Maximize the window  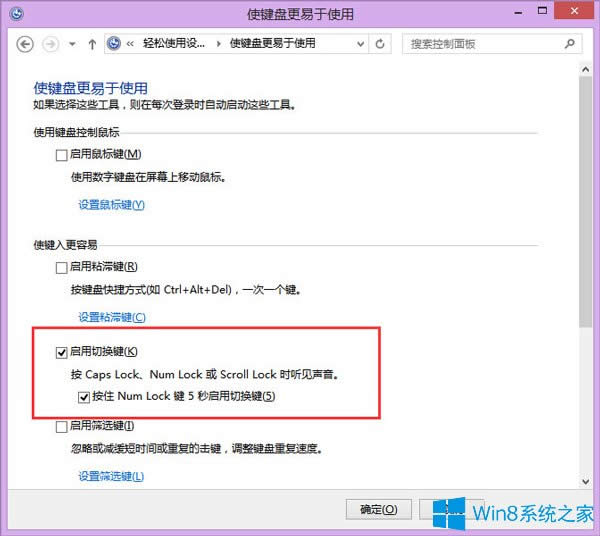tap(542, 11)
